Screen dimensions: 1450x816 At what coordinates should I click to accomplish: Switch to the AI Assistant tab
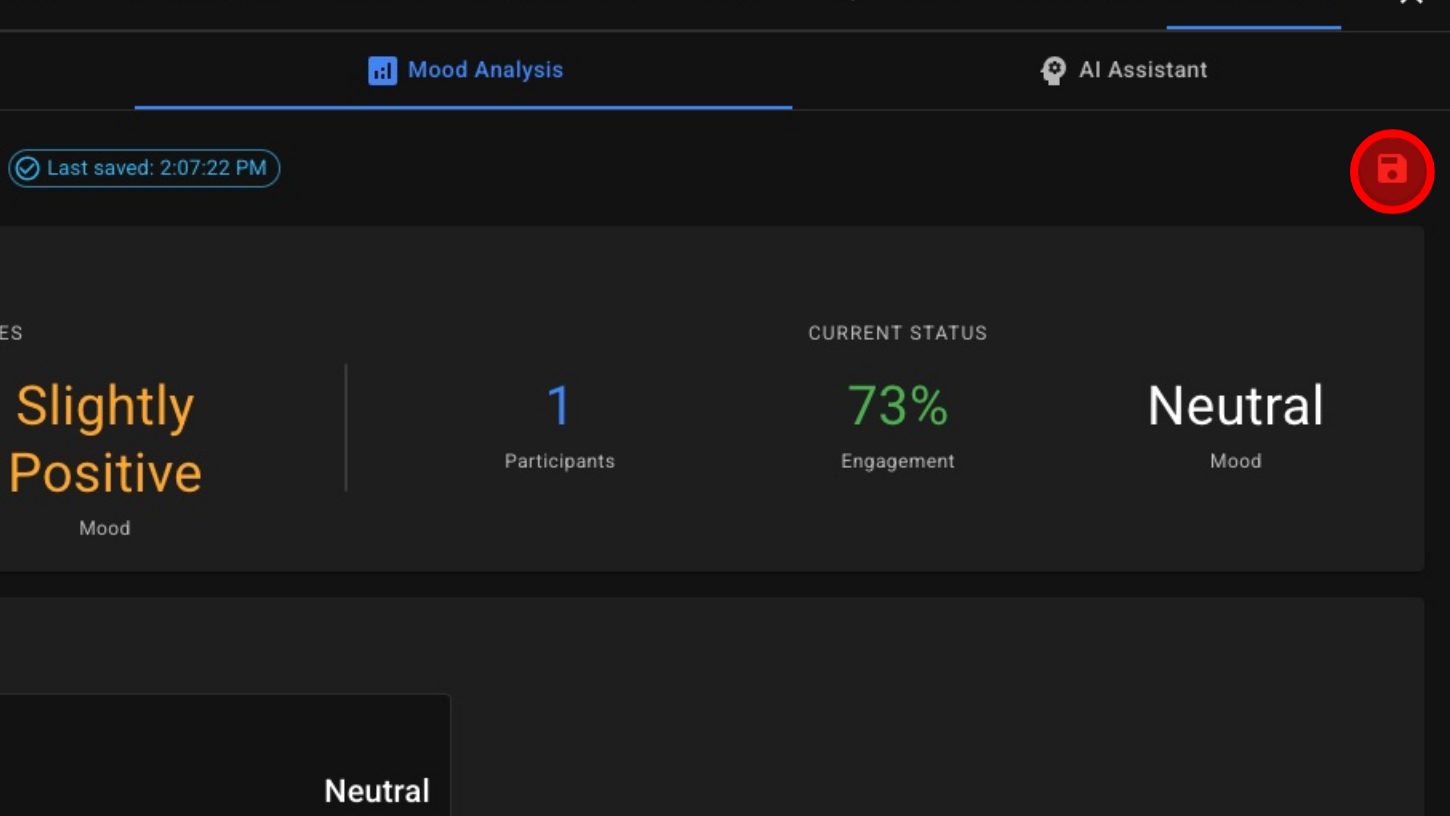click(x=1123, y=70)
